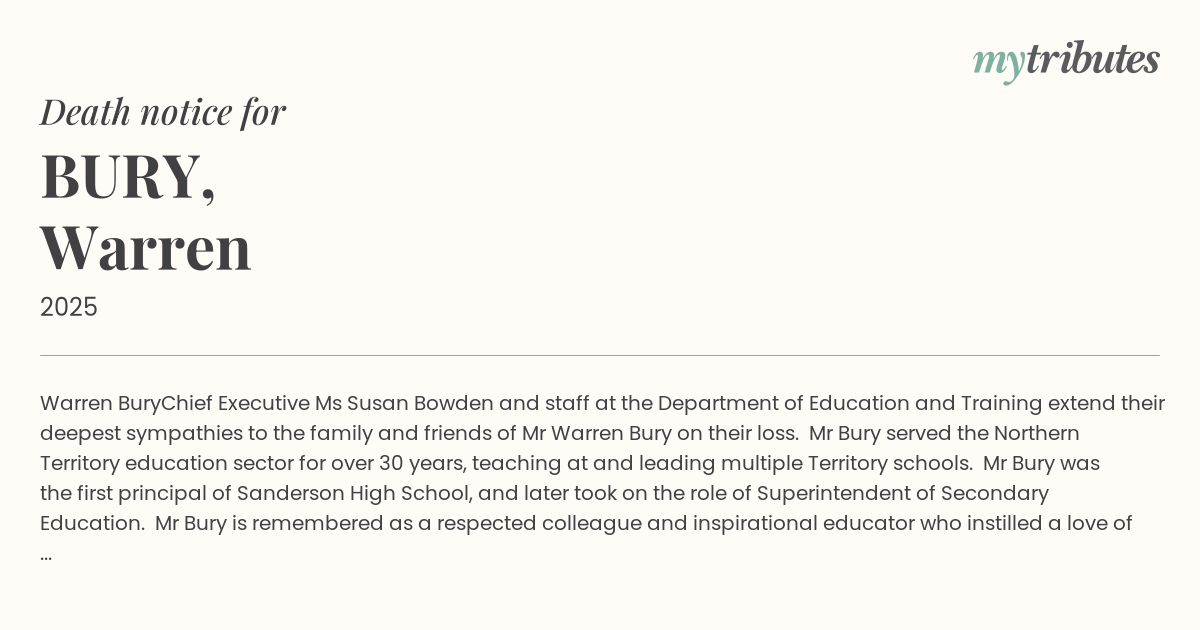Click "Warren BuryChief Executive" at the notice start

pos(175,403)
